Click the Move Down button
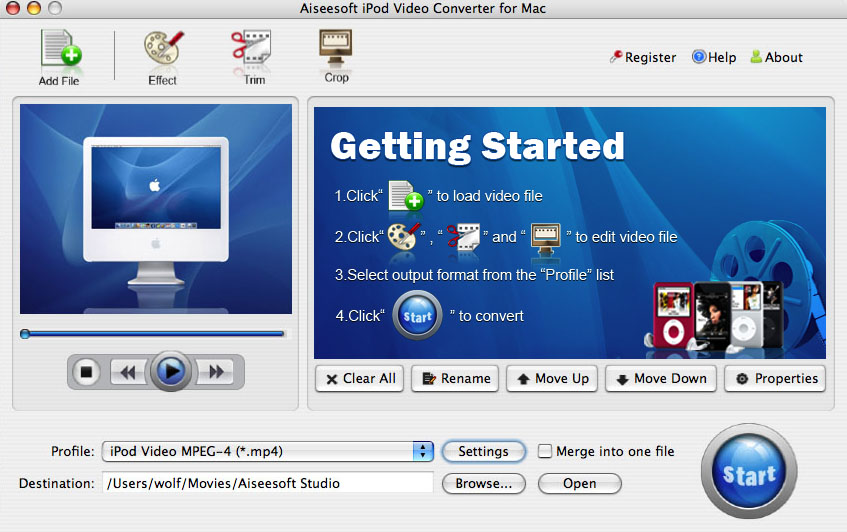This screenshot has width=847, height=532. click(x=661, y=379)
